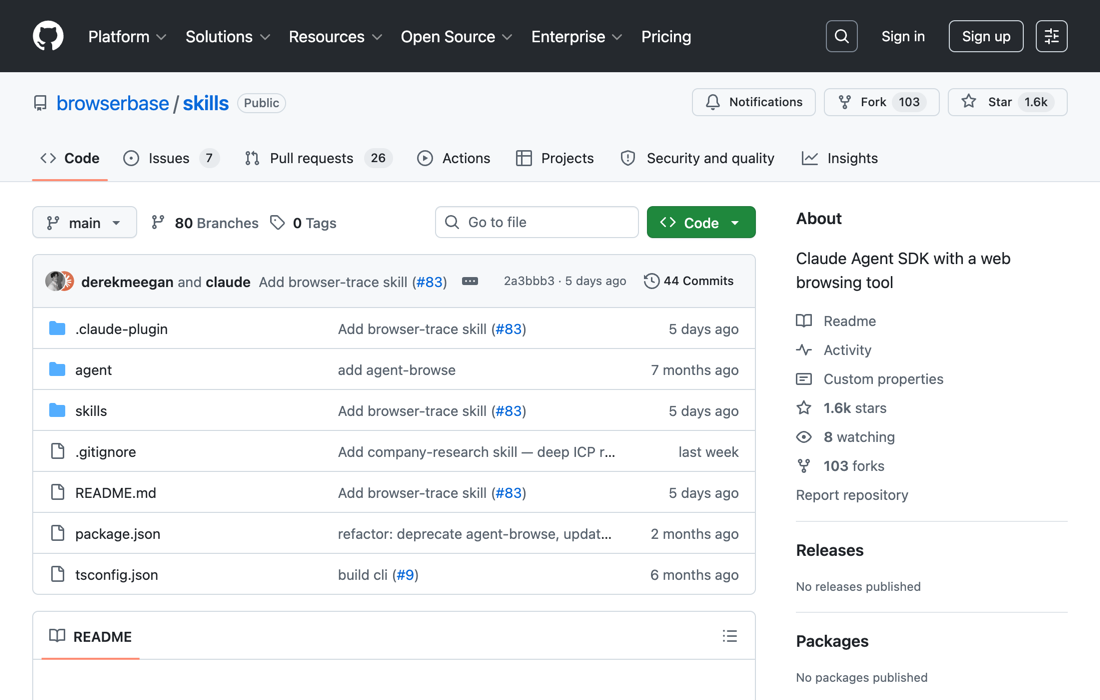Open the browserbase owner link

coord(113,103)
